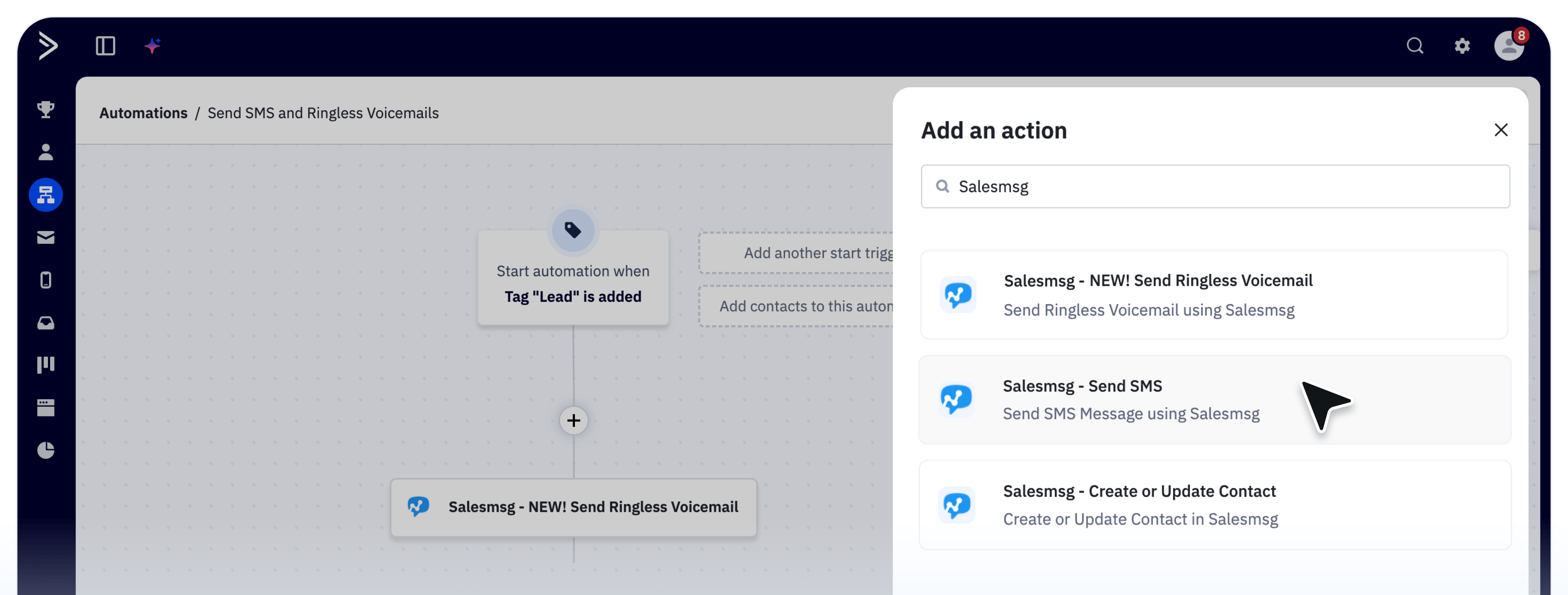This screenshot has height=595, width=1568.
Task: Open the inbox tray icon in the sidebar
Action: click(46, 323)
